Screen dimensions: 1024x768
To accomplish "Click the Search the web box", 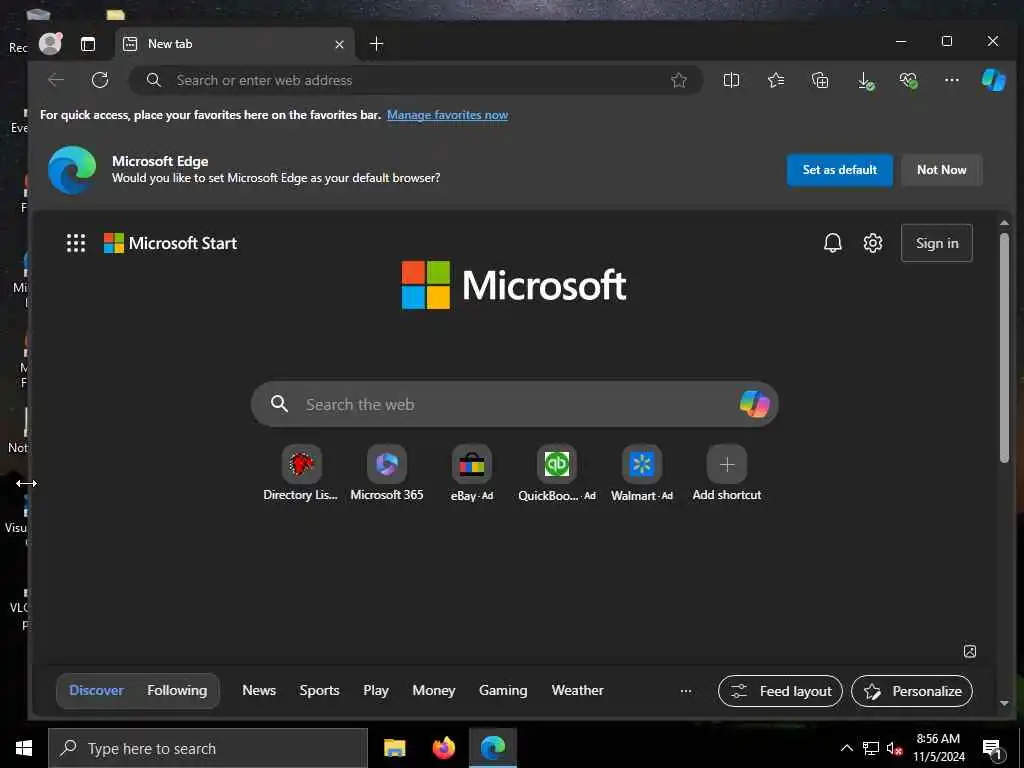I will coord(515,404).
